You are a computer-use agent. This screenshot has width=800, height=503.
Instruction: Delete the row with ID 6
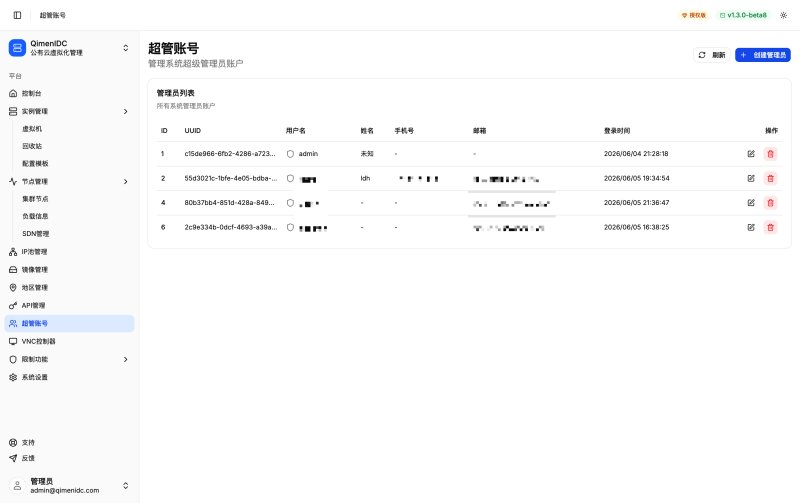771,228
